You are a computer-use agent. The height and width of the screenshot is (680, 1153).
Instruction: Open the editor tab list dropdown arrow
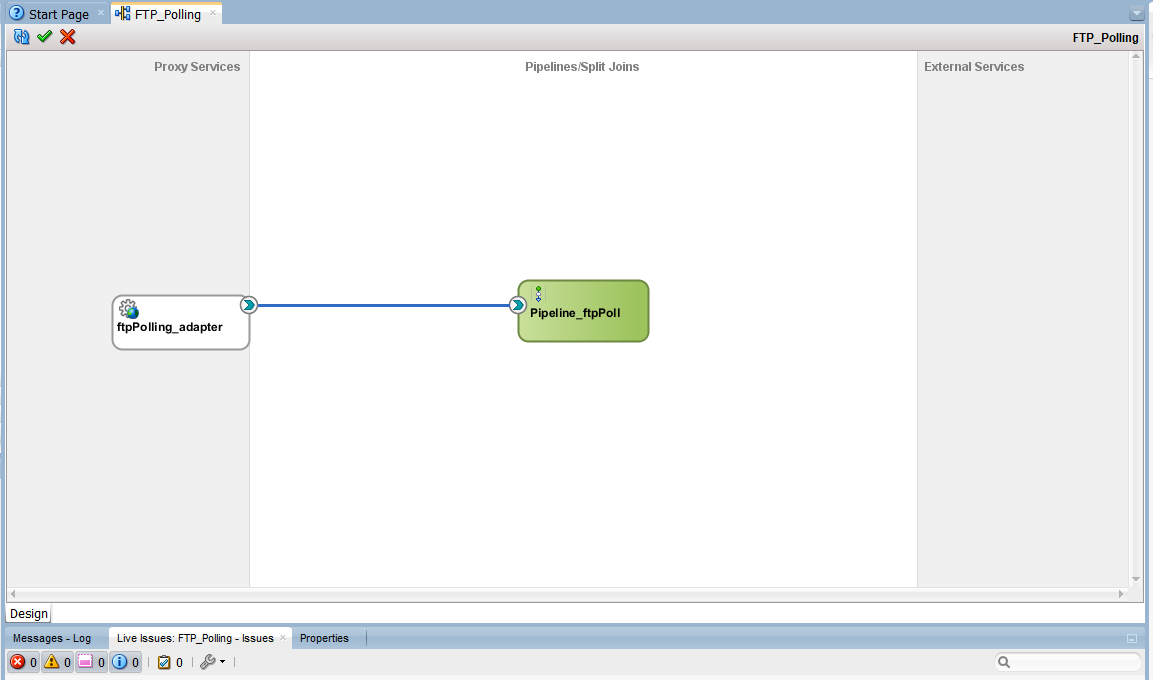click(1136, 14)
